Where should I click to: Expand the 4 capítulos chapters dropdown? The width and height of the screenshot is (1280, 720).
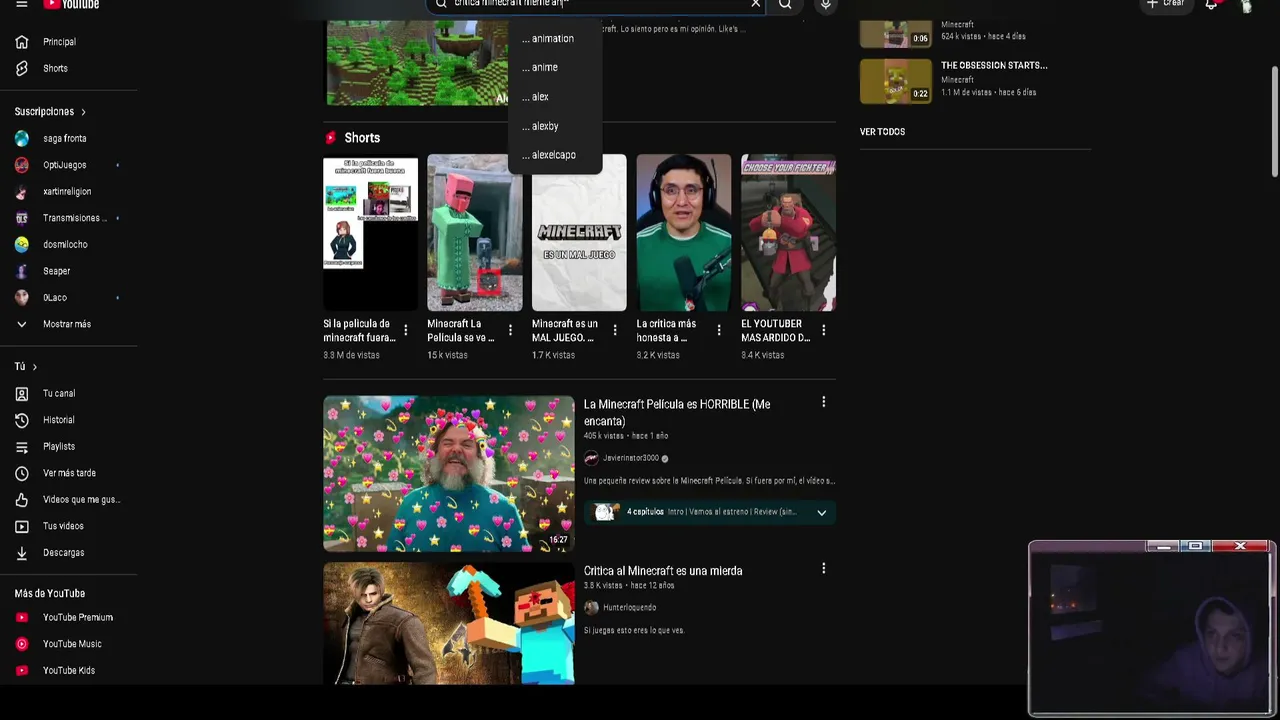821,513
